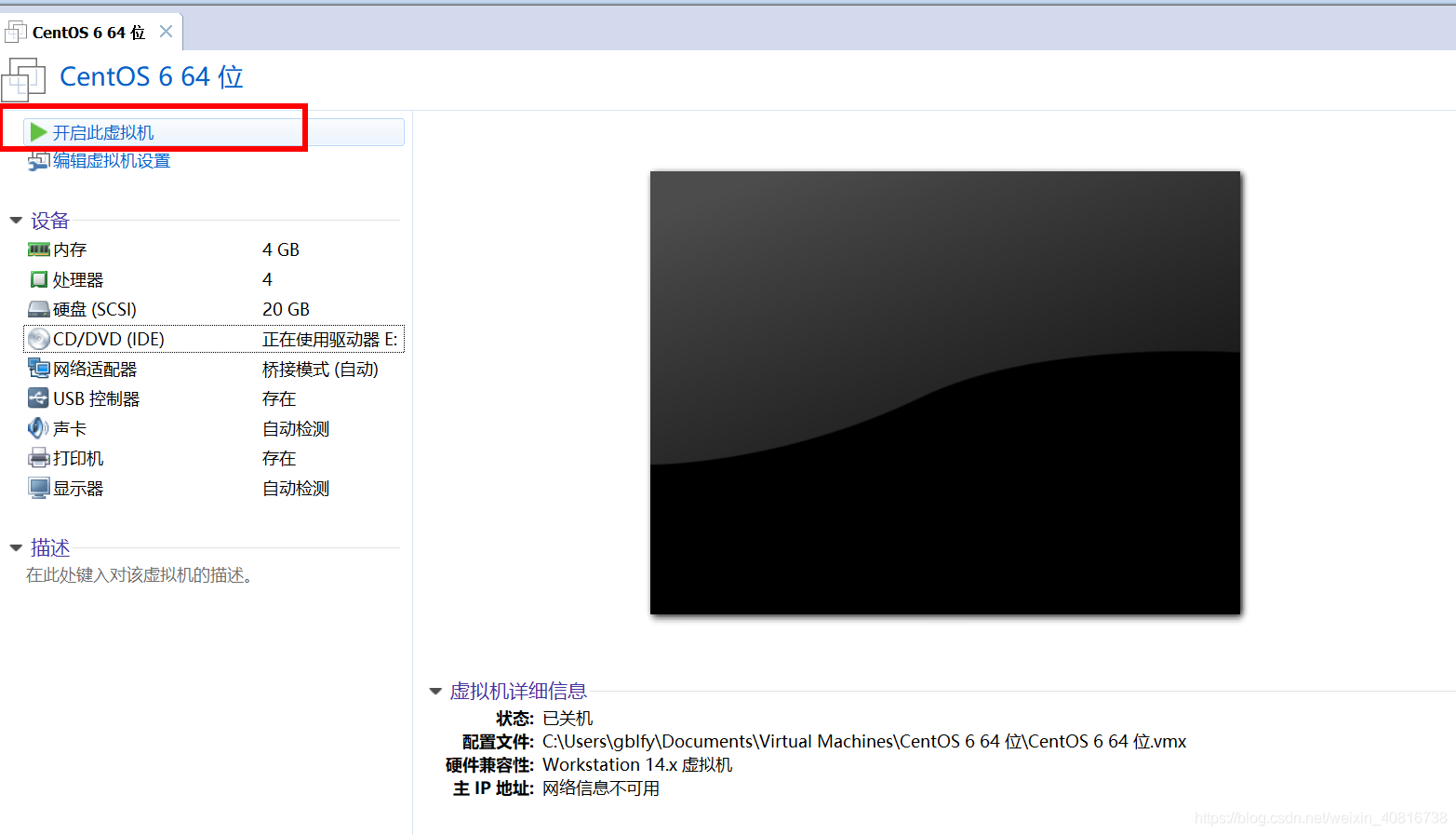
Task: Click USB 控制器 device label
Action: pyautogui.click(x=97, y=398)
